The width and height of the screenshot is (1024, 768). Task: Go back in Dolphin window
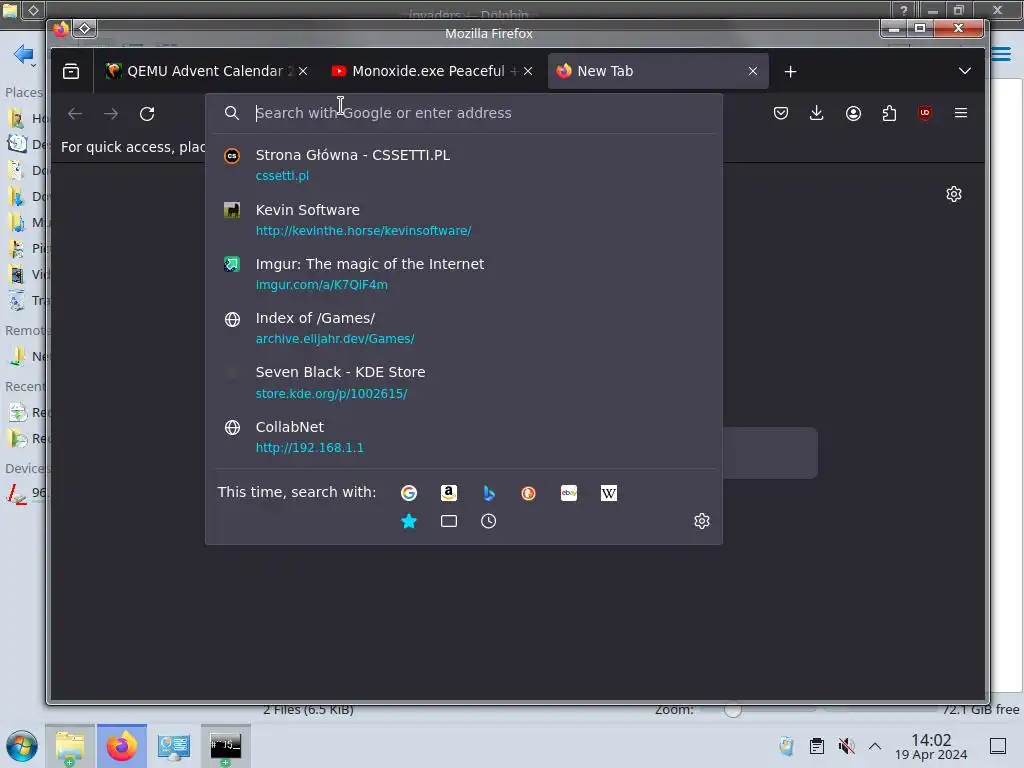(24, 54)
